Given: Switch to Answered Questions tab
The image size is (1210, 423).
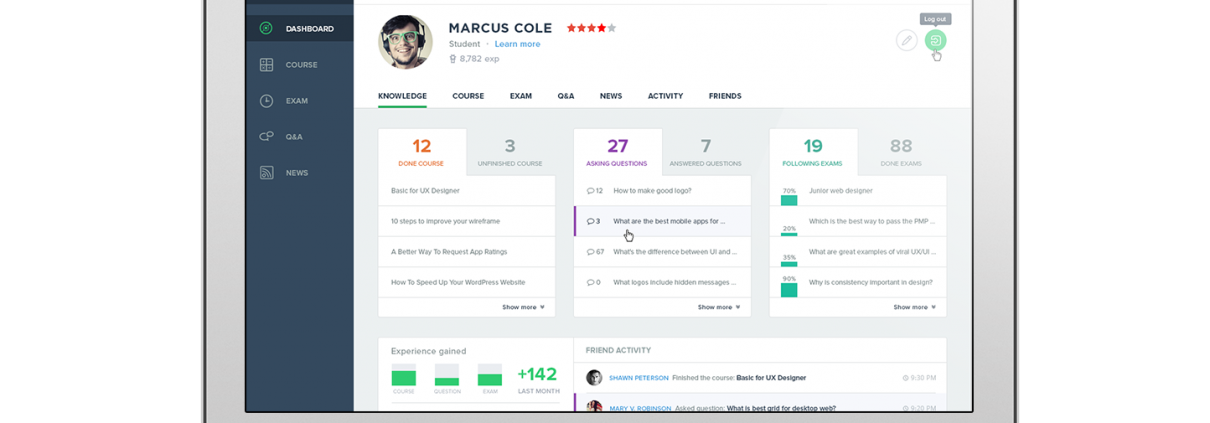Looking at the screenshot, I should point(706,152).
